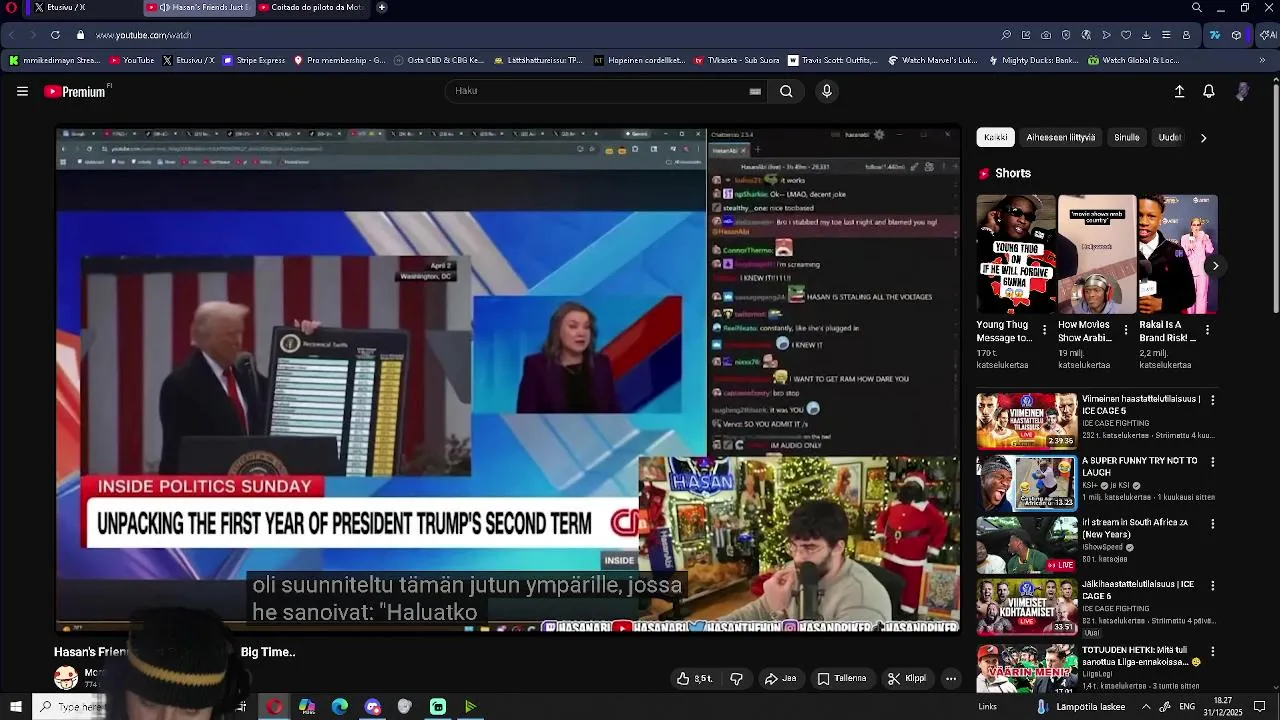Image resolution: width=1280 pixels, height=720 pixels.
Task: Open options for irl stream South Africa
Action: (1213, 524)
